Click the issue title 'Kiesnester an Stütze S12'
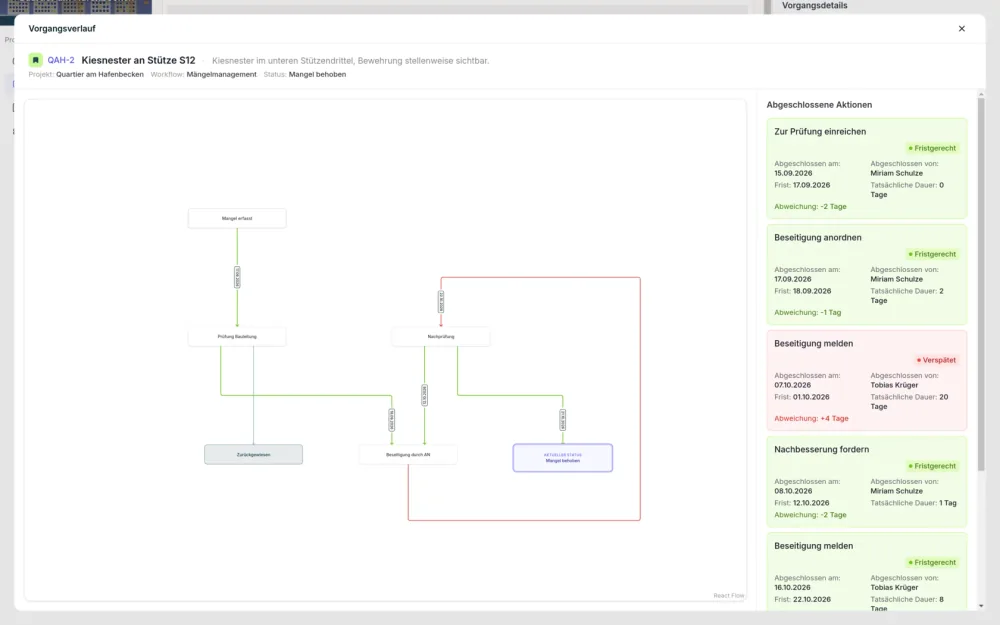The height and width of the screenshot is (625, 1000). (138, 60)
